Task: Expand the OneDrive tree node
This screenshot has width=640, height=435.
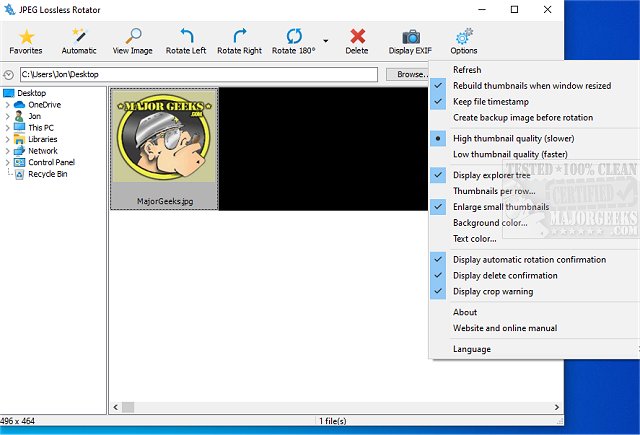Action: pos(7,105)
